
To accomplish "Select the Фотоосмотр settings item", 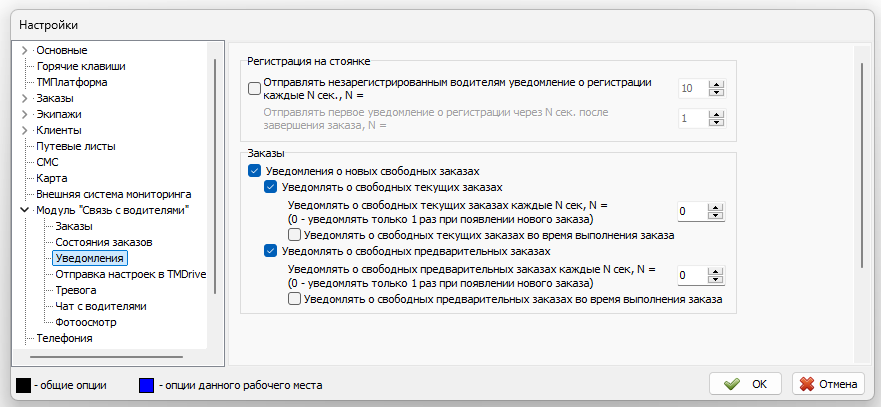I will click(x=86, y=323).
